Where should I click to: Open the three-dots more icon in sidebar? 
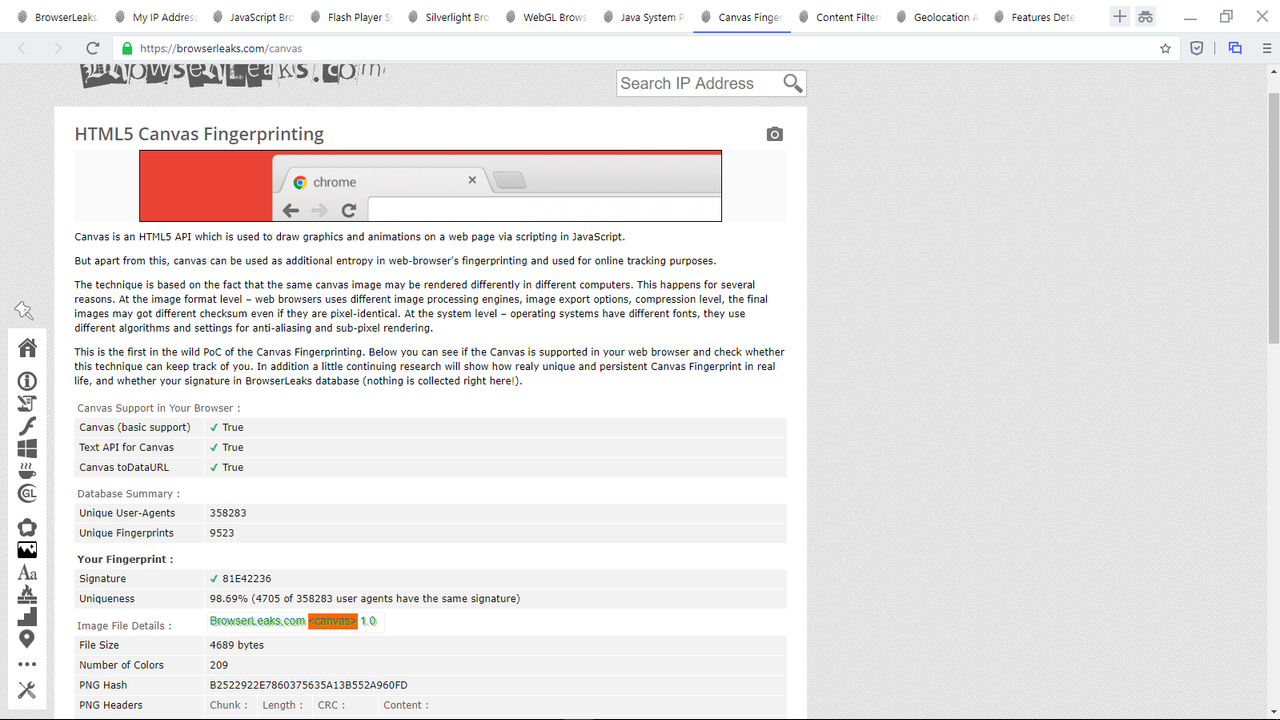pyautogui.click(x=27, y=664)
